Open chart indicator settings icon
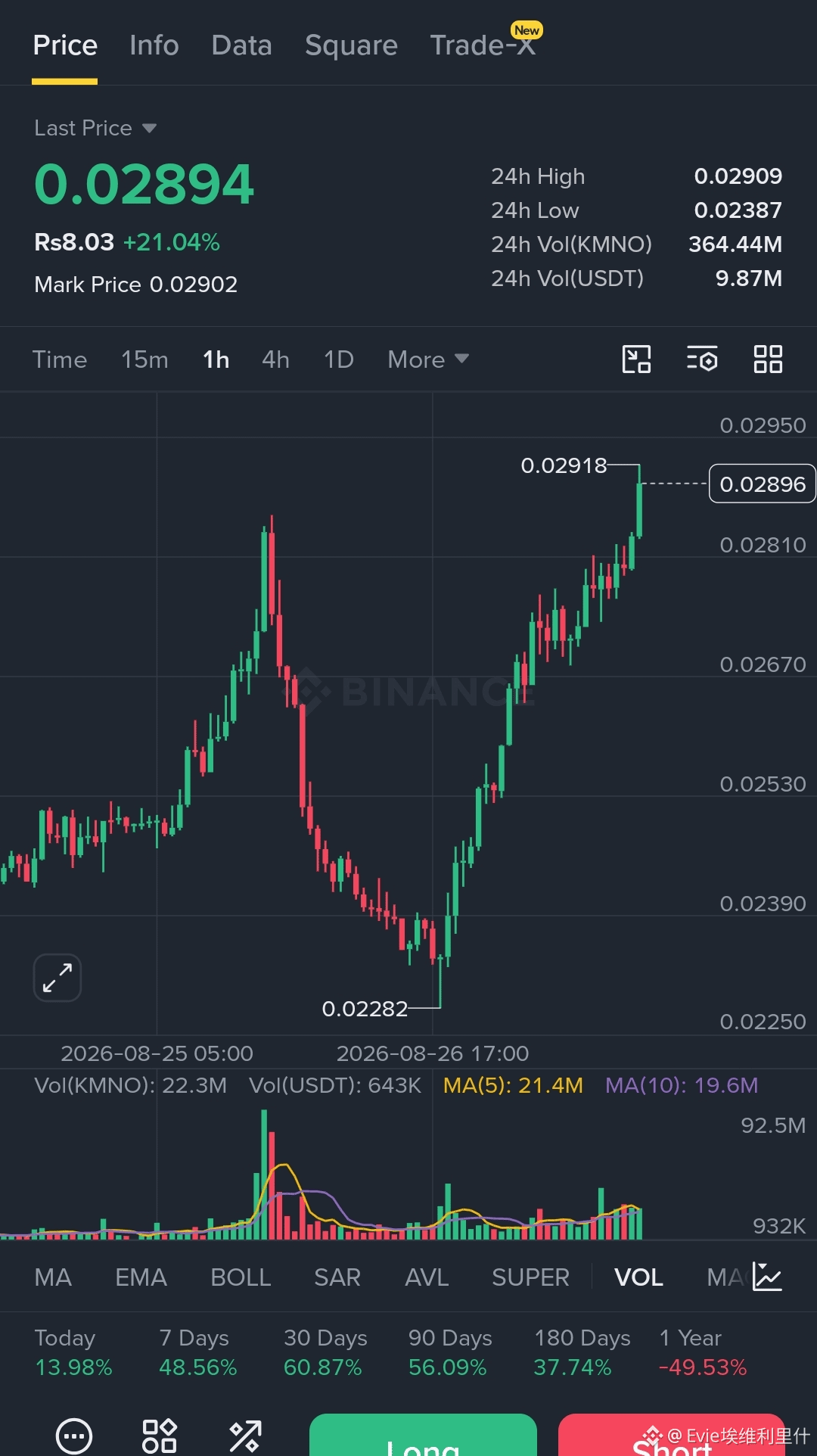This screenshot has height=1456, width=817. click(702, 359)
